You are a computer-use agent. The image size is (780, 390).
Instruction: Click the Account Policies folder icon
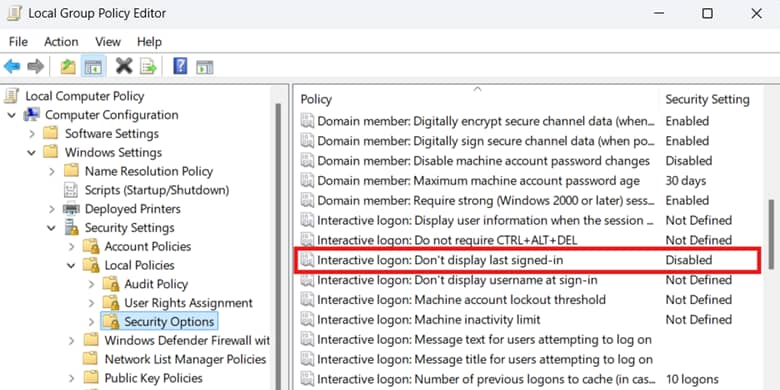click(91, 247)
